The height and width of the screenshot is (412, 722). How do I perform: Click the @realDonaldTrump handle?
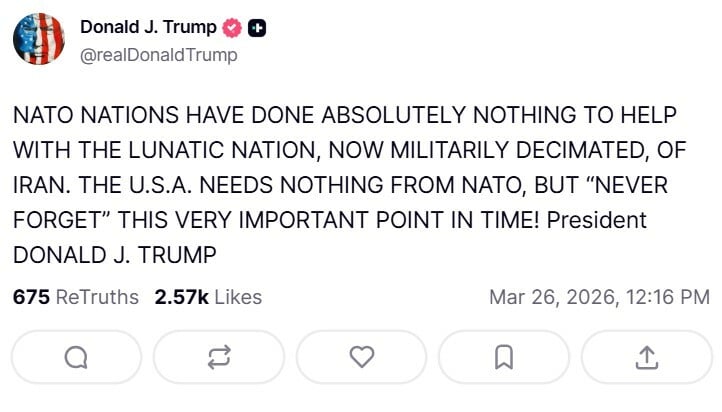tap(159, 55)
